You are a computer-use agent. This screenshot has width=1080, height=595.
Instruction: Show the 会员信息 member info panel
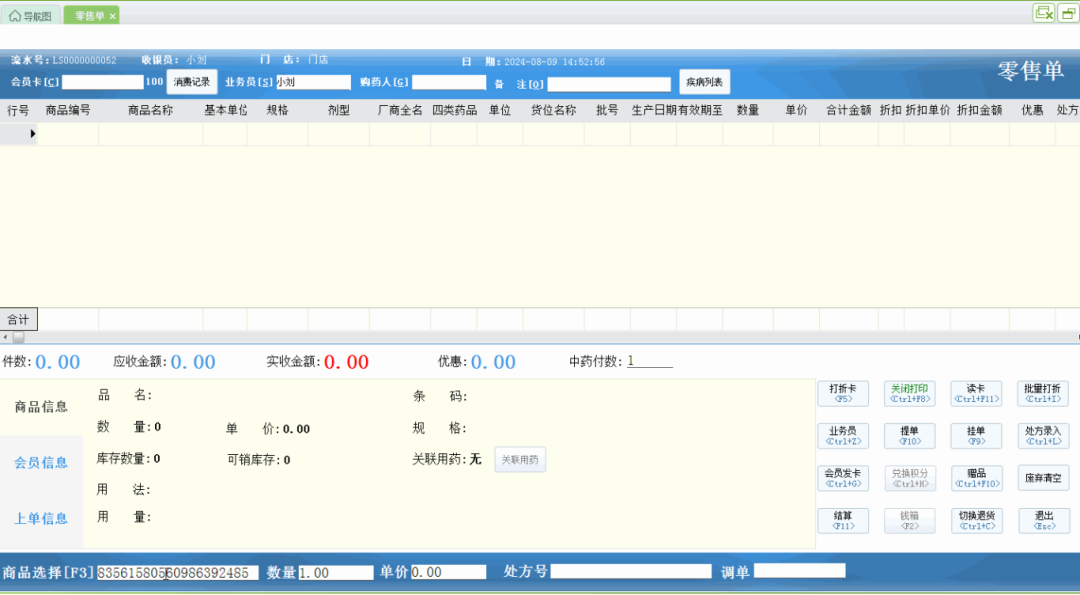click(x=41, y=463)
